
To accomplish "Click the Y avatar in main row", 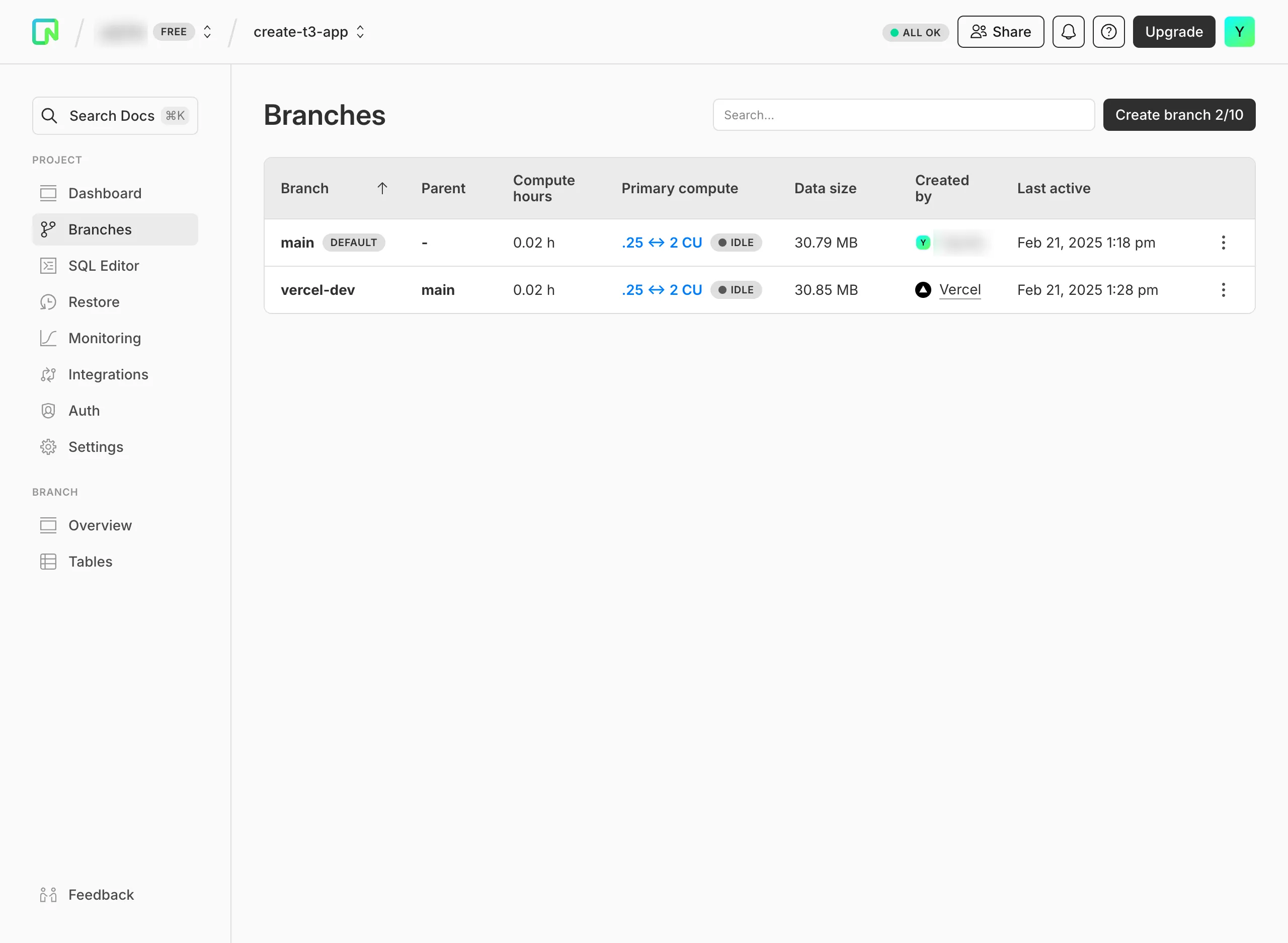I will (x=923, y=243).
